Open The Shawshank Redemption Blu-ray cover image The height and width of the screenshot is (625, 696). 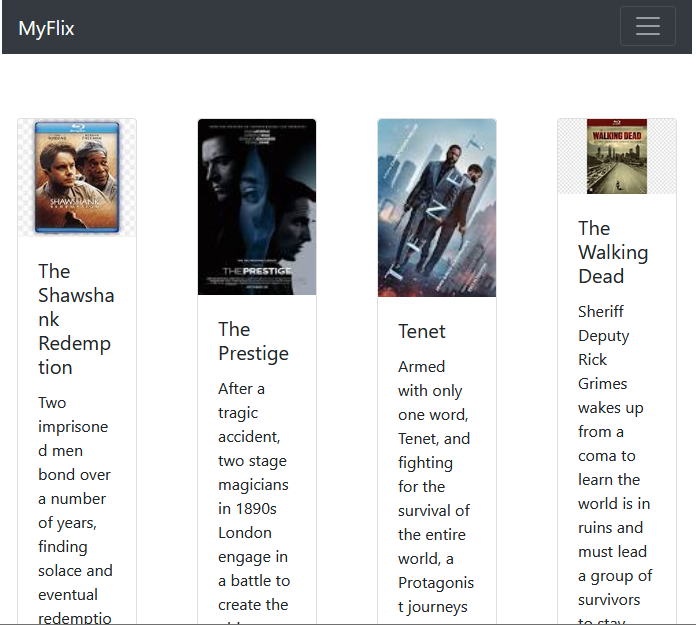coord(77,178)
